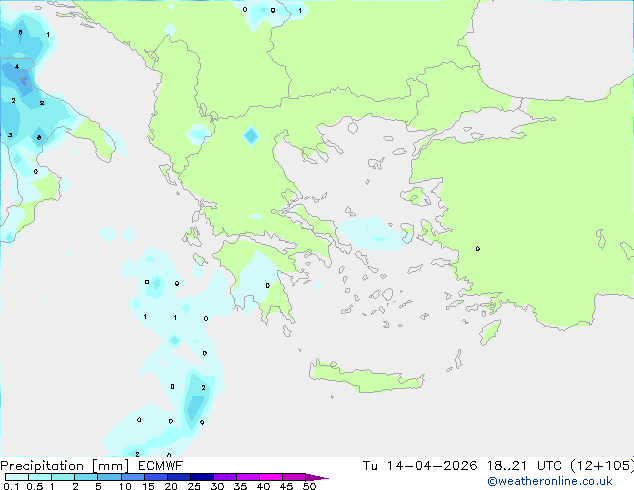Click the 45–50 mm magenta legend swatch
Image resolution: width=634 pixels, height=490 pixels.
tap(294, 477)
